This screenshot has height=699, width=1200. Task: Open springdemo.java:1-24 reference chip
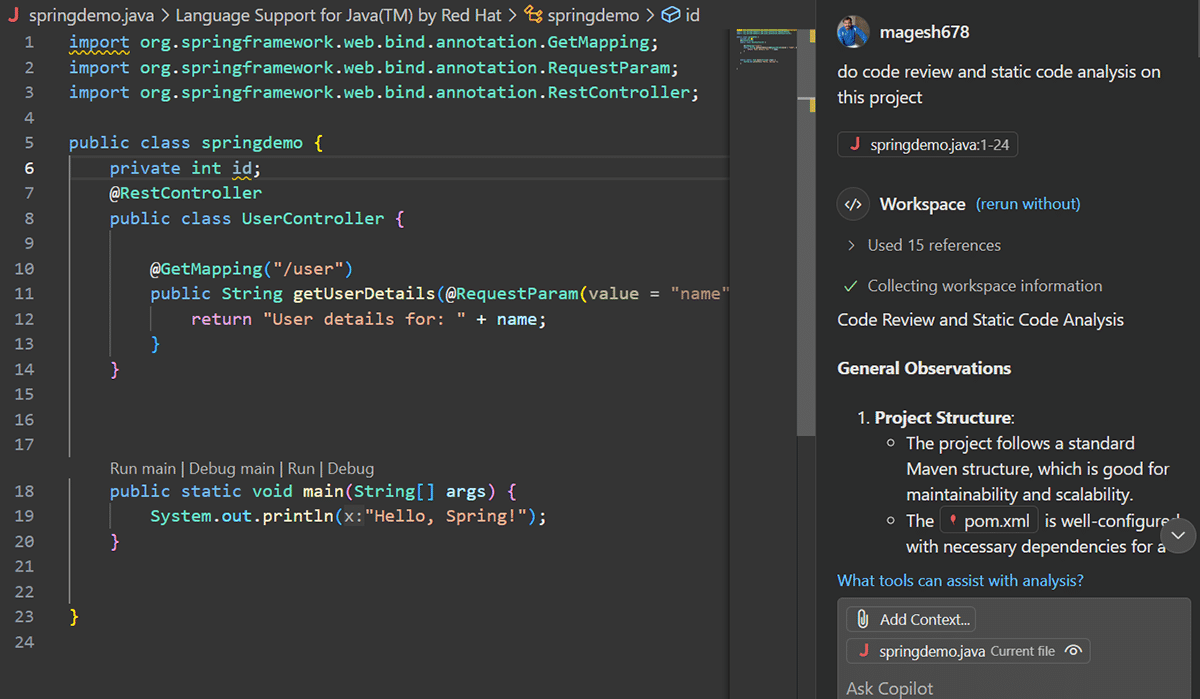pyautogui.click(x=927, y=145)
